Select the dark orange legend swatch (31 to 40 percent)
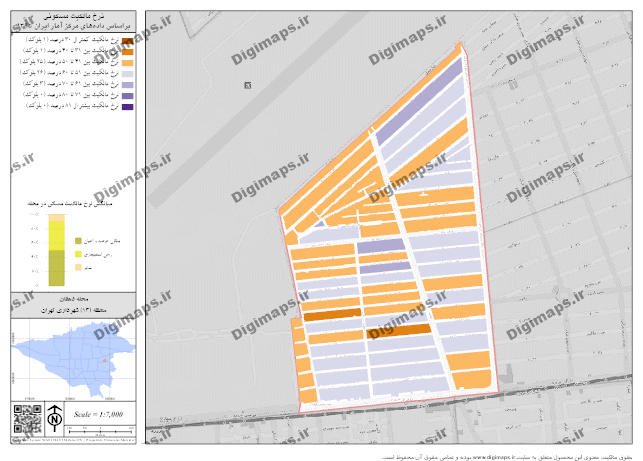643x461 pixels. (x=128, y=52)
